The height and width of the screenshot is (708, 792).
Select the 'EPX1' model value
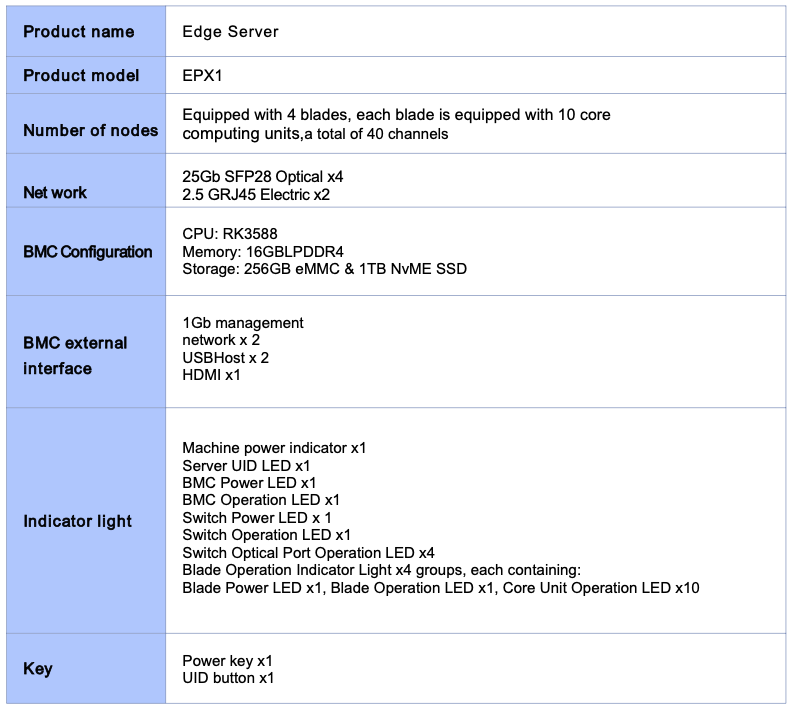click(x=204, y=76)
